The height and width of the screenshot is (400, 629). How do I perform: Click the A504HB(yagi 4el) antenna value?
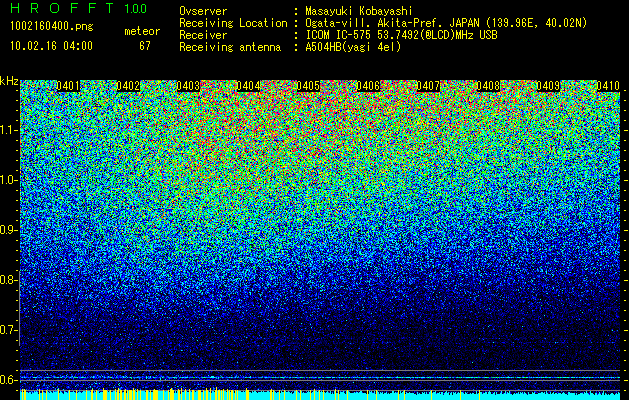click(x=353, y=47)
